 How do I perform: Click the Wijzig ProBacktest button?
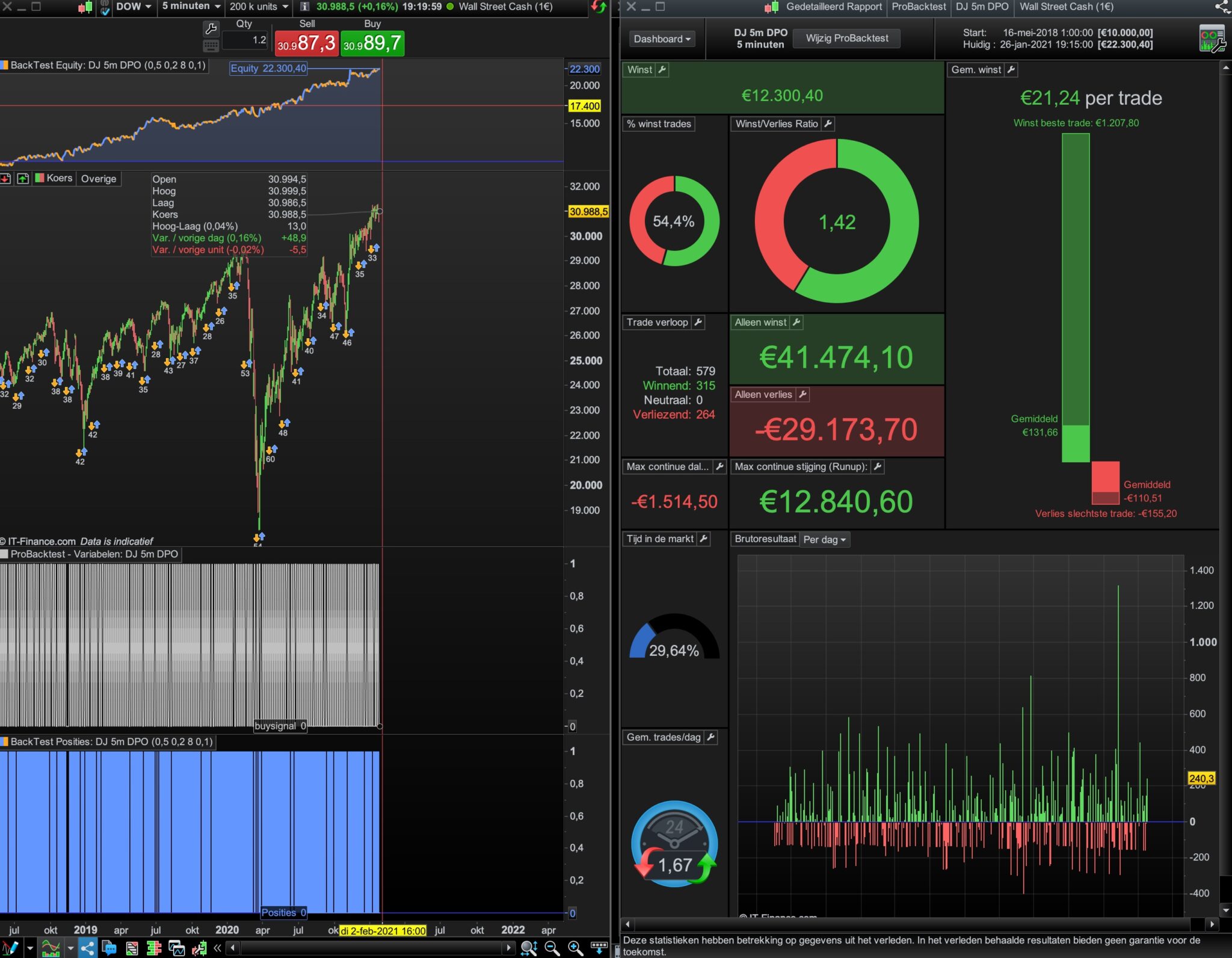(846, 39)
